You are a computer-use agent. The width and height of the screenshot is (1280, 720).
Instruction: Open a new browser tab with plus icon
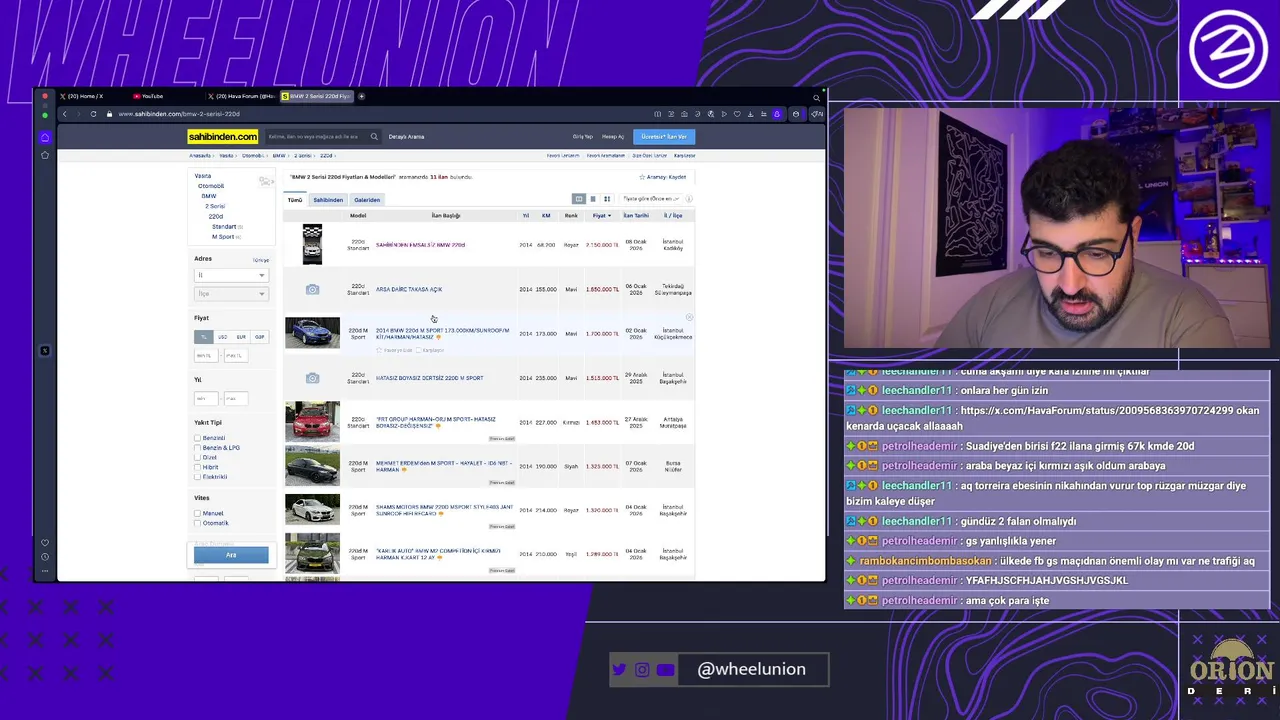(x=361, y=96)
